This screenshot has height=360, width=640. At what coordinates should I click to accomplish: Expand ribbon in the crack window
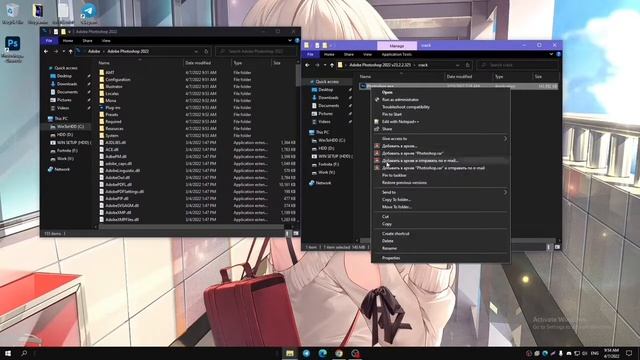(x=551, y=54)
